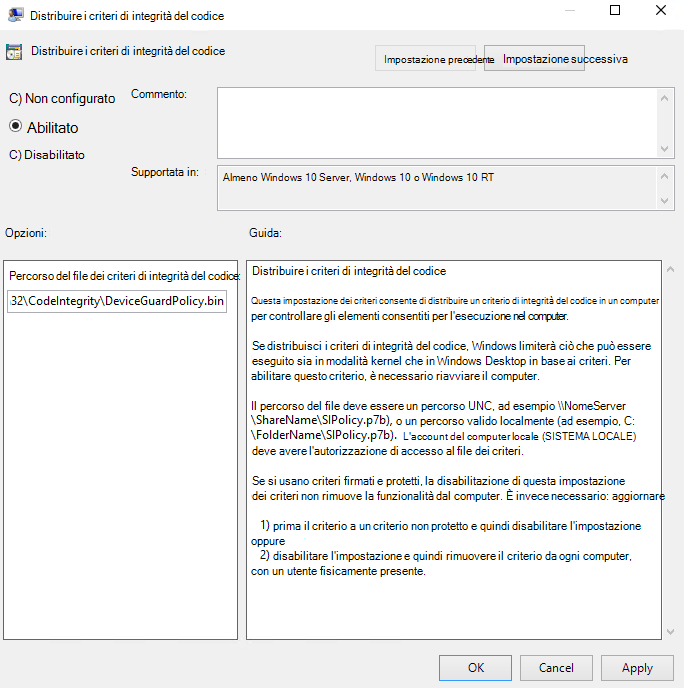The height and width of the screenshot is (688, 684).
Task: Go to Impostazione precedente
Action: coord(425,58)
